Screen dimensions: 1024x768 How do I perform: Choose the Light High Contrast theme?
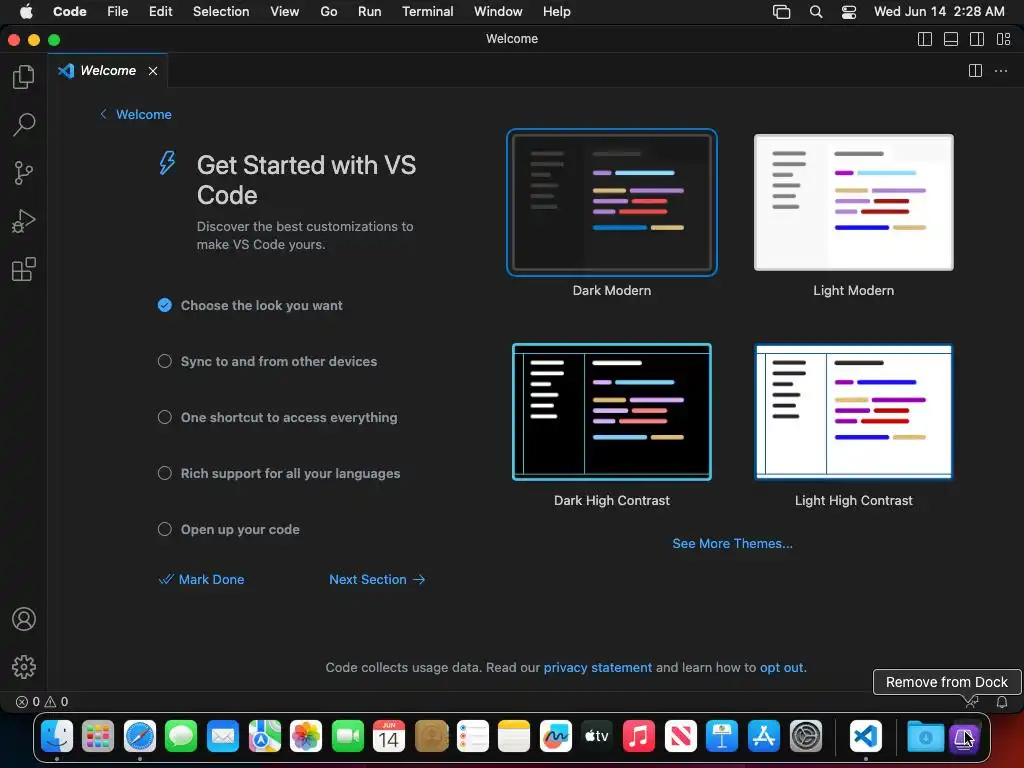pos(854,411)
